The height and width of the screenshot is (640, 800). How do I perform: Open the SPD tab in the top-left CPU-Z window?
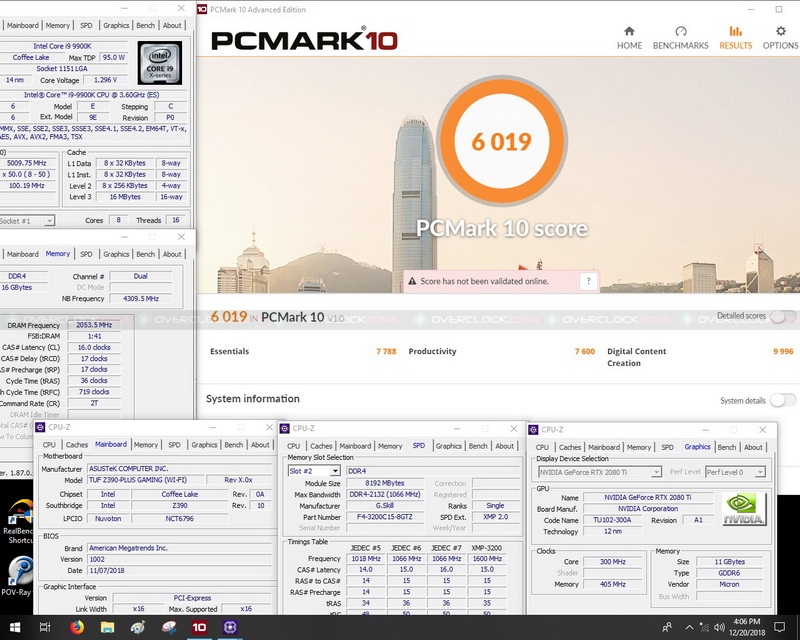pyautogui.click(x=86, y=25)
